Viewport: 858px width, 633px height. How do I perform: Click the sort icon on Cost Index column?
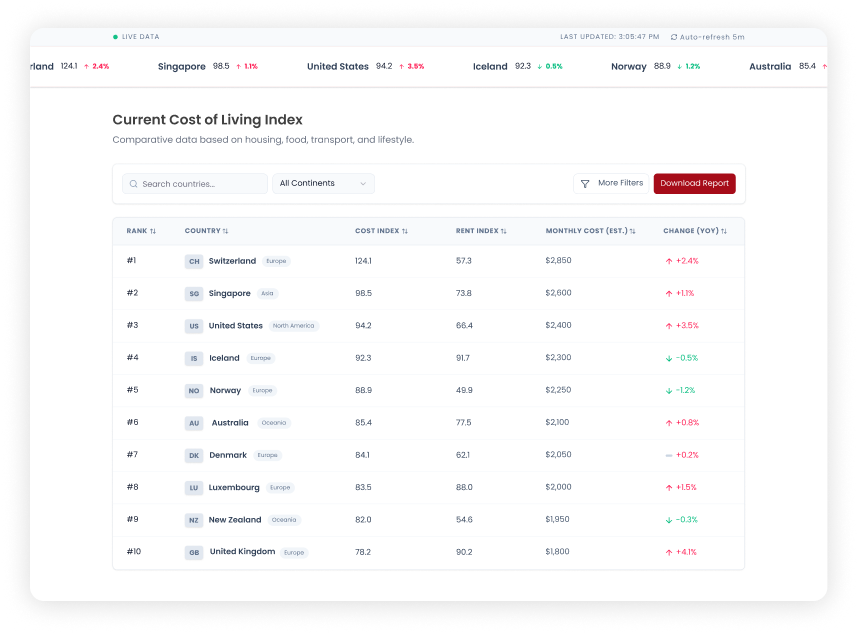click(x=404, y=230)
